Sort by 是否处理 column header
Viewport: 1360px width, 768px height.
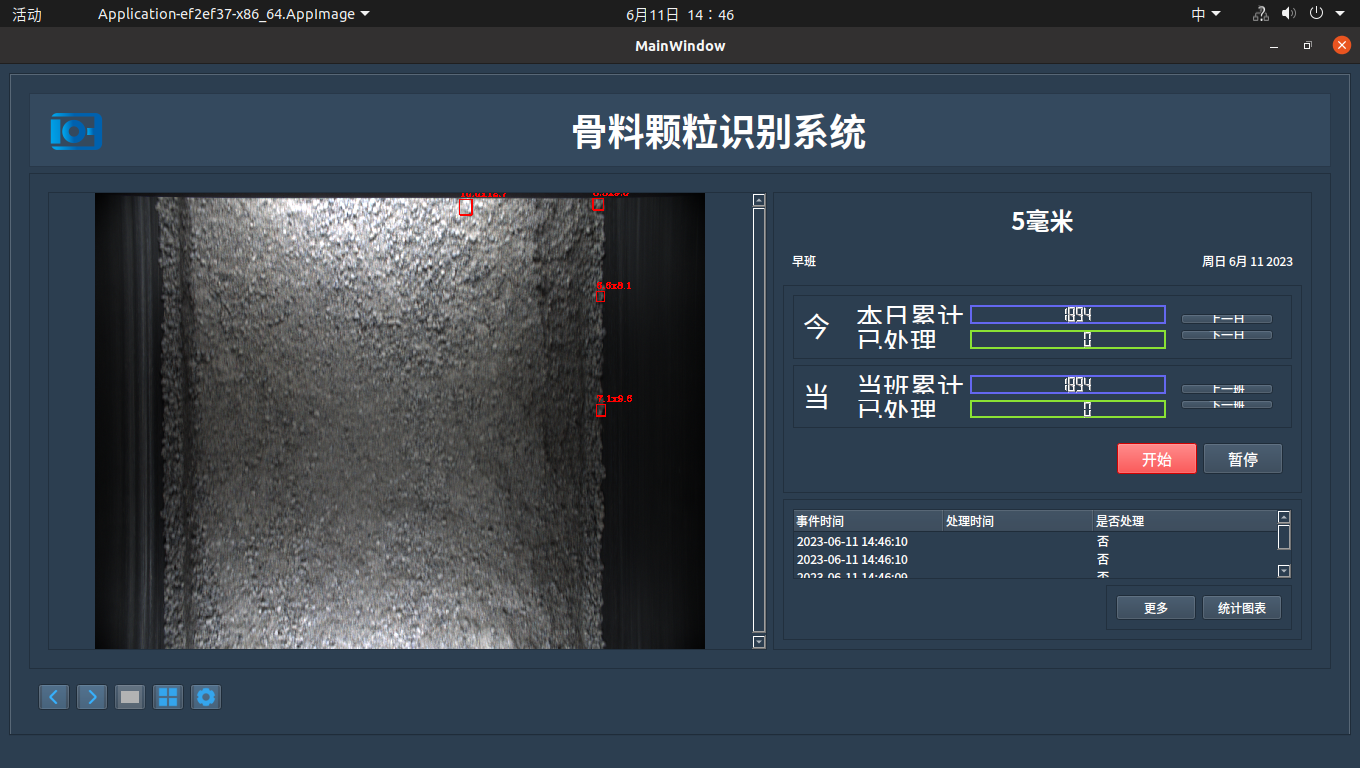tap(1184, 521)
